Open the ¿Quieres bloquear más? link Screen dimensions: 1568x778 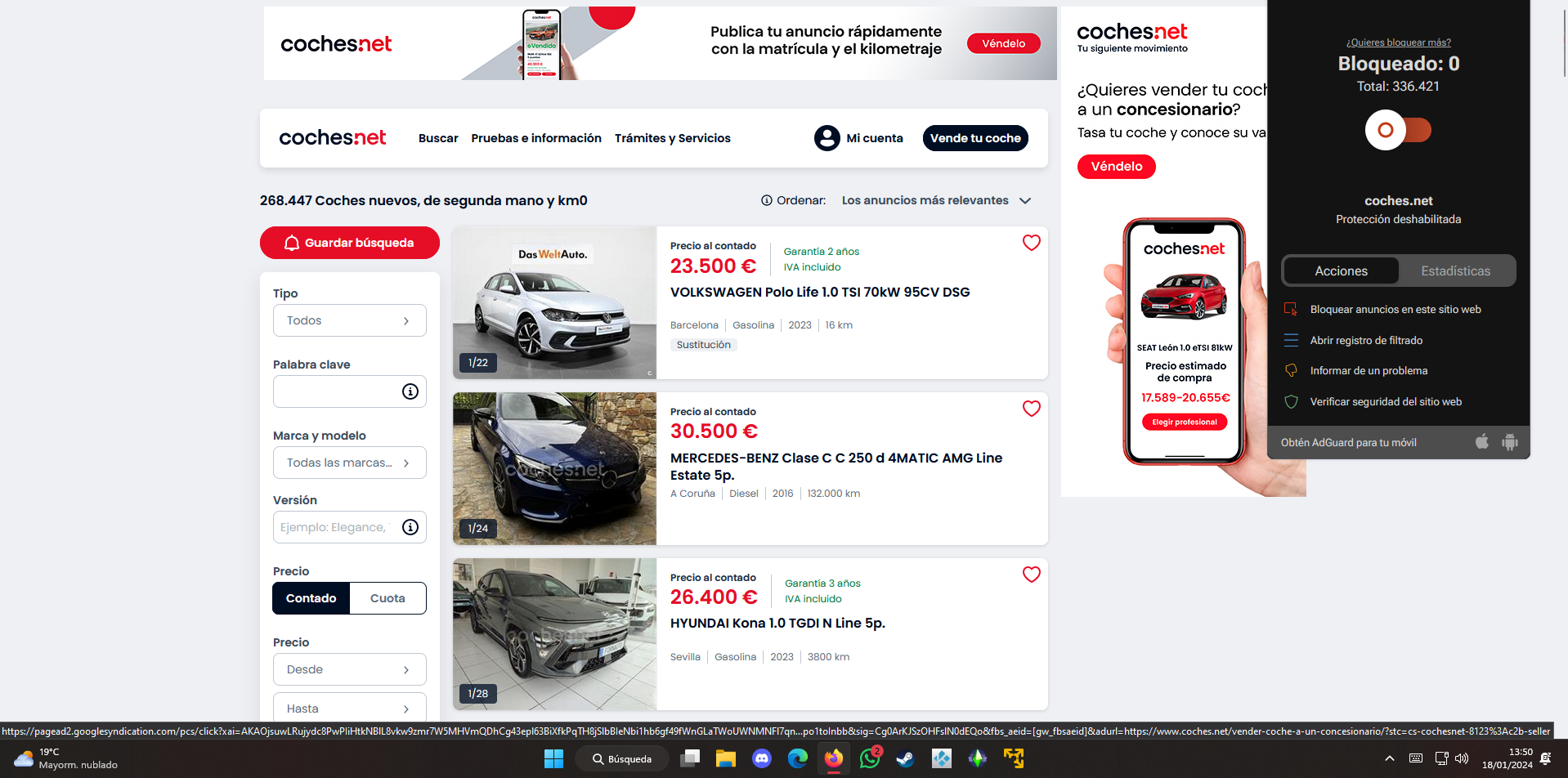[1398, 42]
